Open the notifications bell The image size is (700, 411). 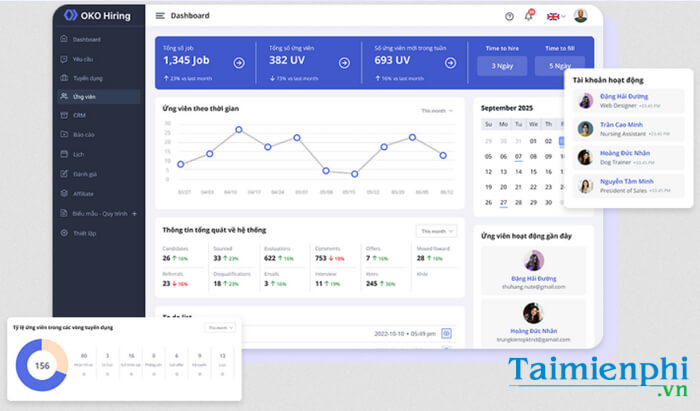click(529, 16)
